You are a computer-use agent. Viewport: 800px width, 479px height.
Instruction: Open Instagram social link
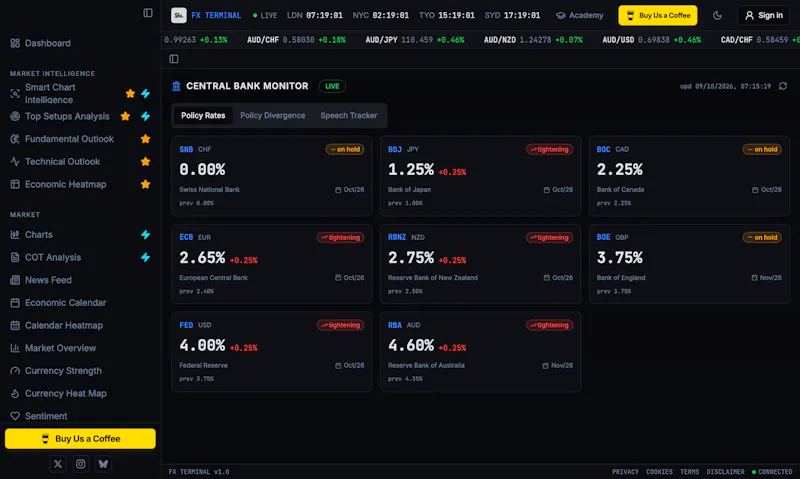click(x=81, y=464)
